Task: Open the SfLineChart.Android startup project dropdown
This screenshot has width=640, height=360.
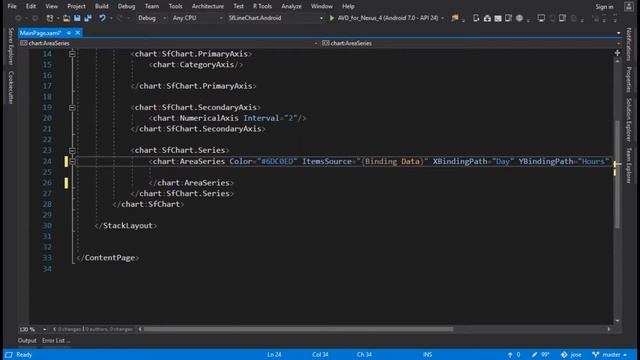Action: coord(276,18)
